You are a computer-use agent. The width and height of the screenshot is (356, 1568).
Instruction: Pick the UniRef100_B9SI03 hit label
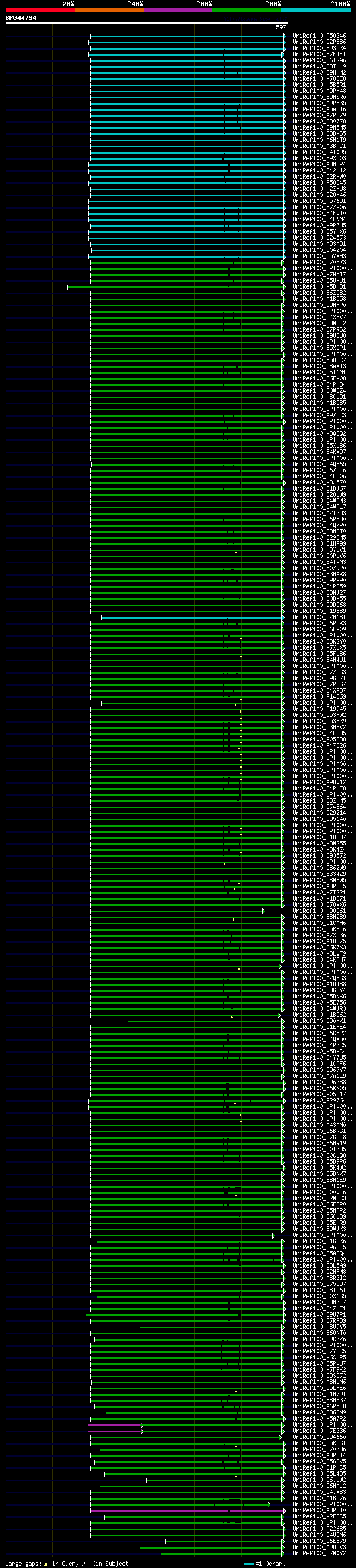click(319, 159)
